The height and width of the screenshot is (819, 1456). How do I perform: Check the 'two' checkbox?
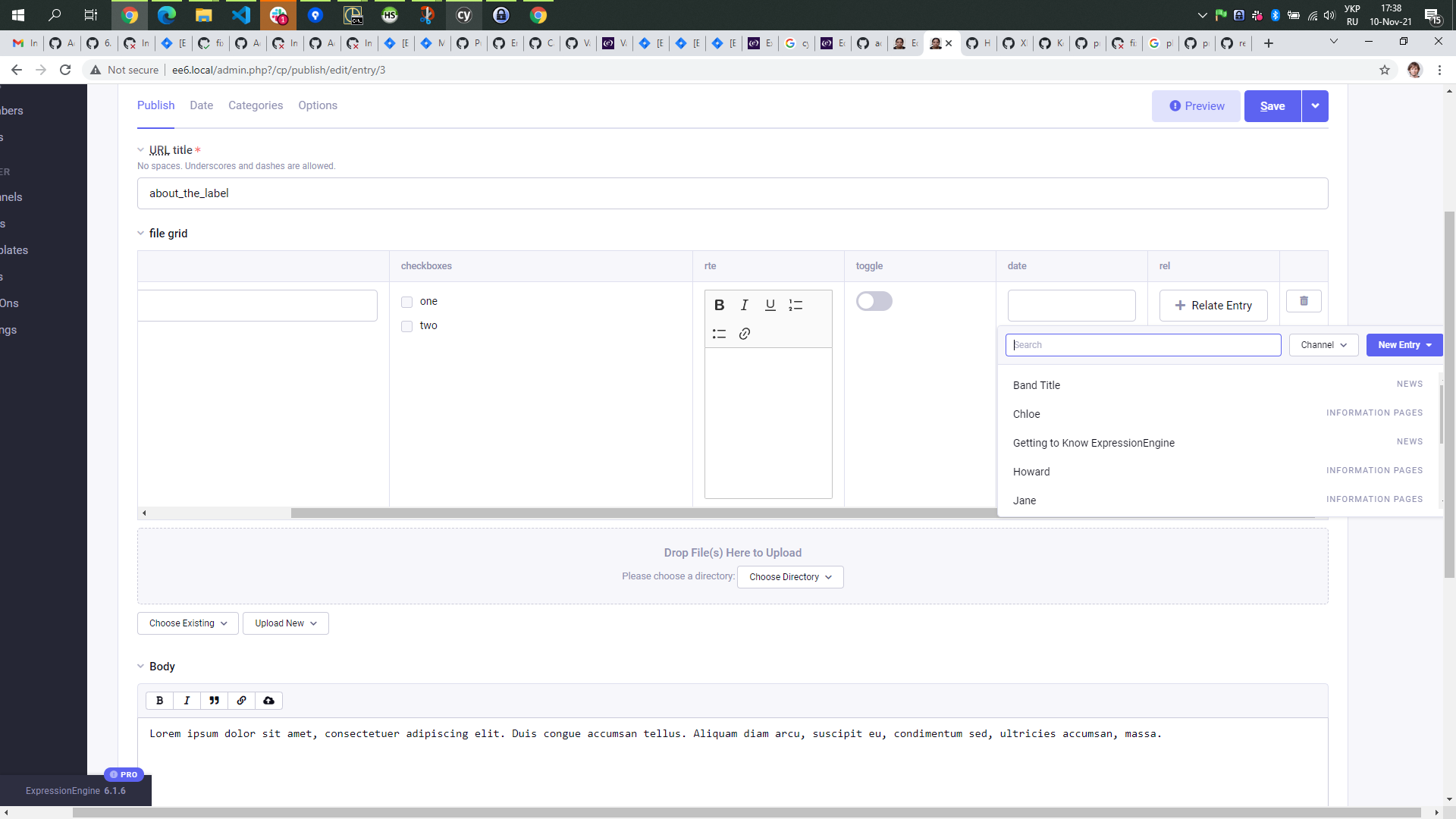pyautogui.click(x=407, y=326)
